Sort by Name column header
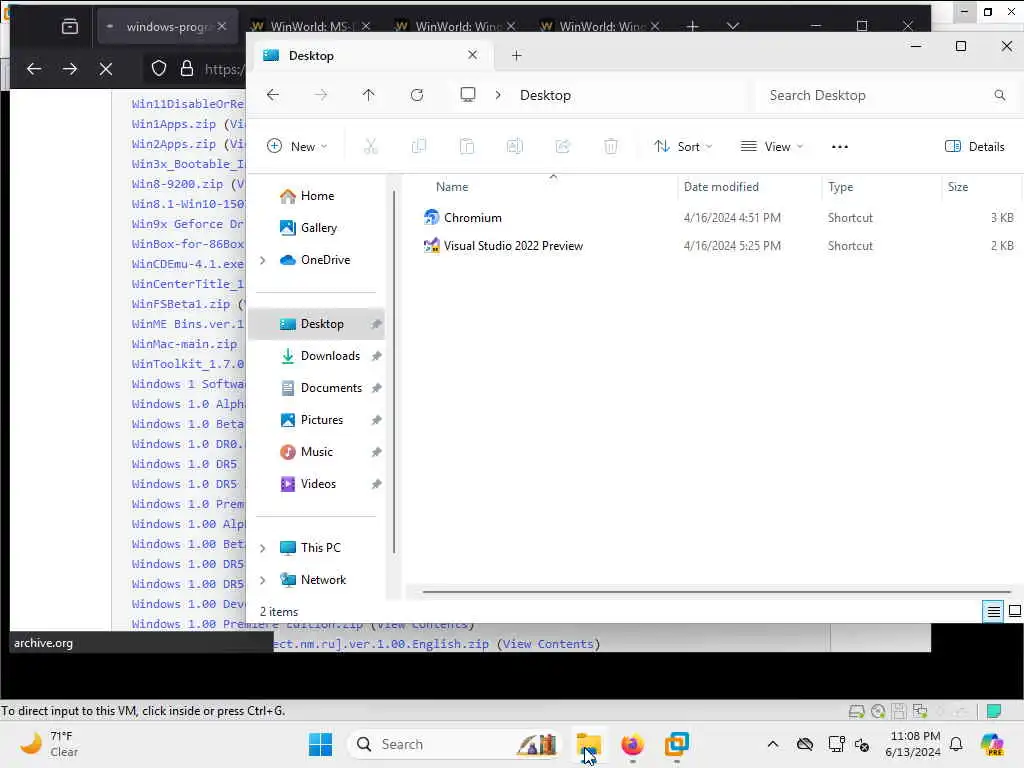 pos(452,187)
